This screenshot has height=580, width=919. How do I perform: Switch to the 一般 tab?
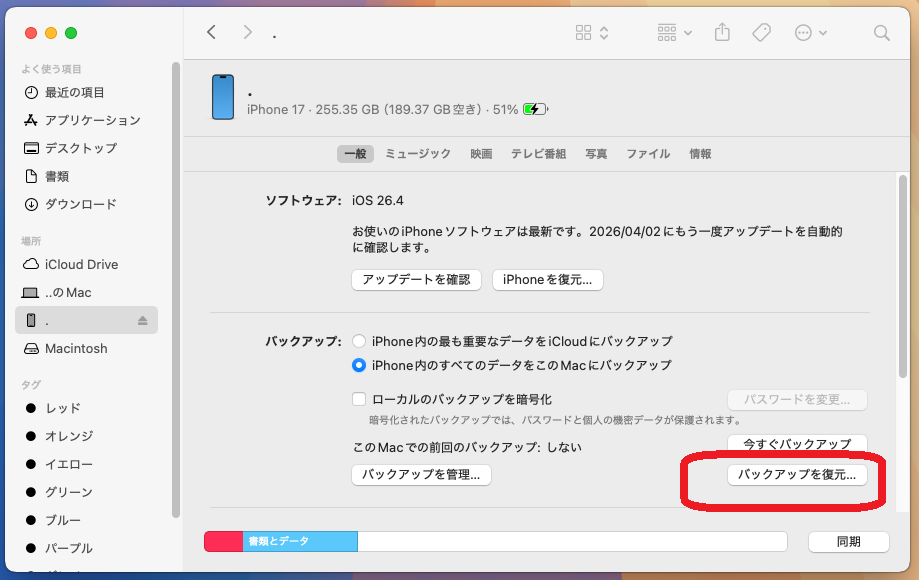pos(355,154)
